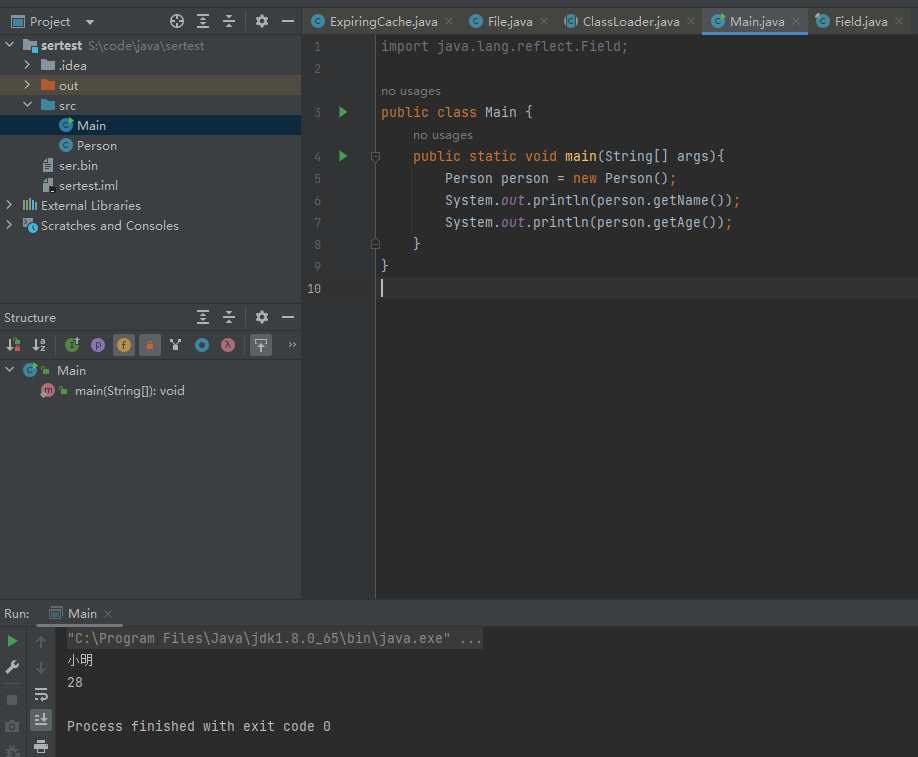Rerun Main with green play button
The height and width of the screenshot is (757, 918).
pos(12,641)
